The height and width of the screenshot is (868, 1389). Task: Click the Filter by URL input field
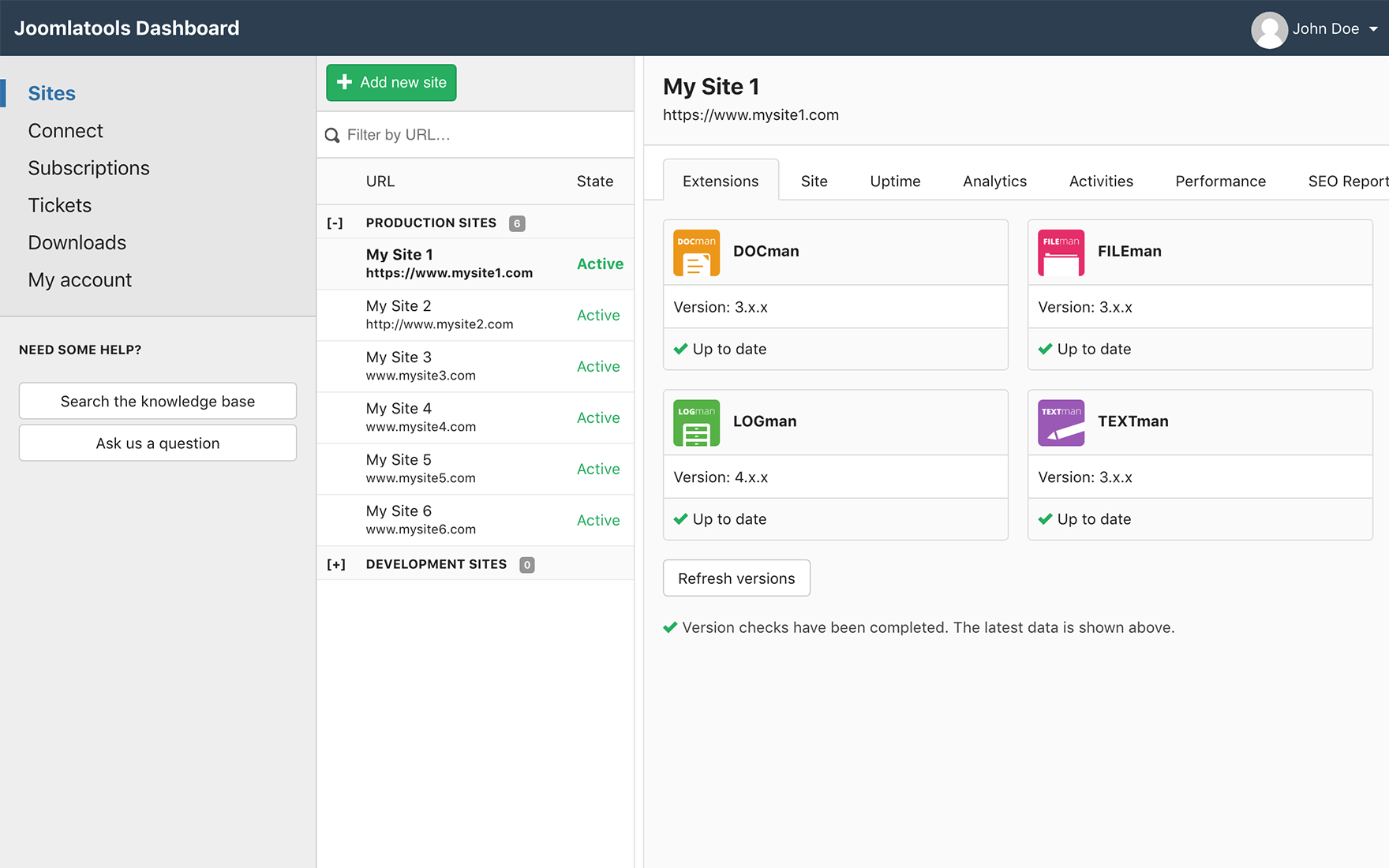pyautogui.click(x=475, y=135)
